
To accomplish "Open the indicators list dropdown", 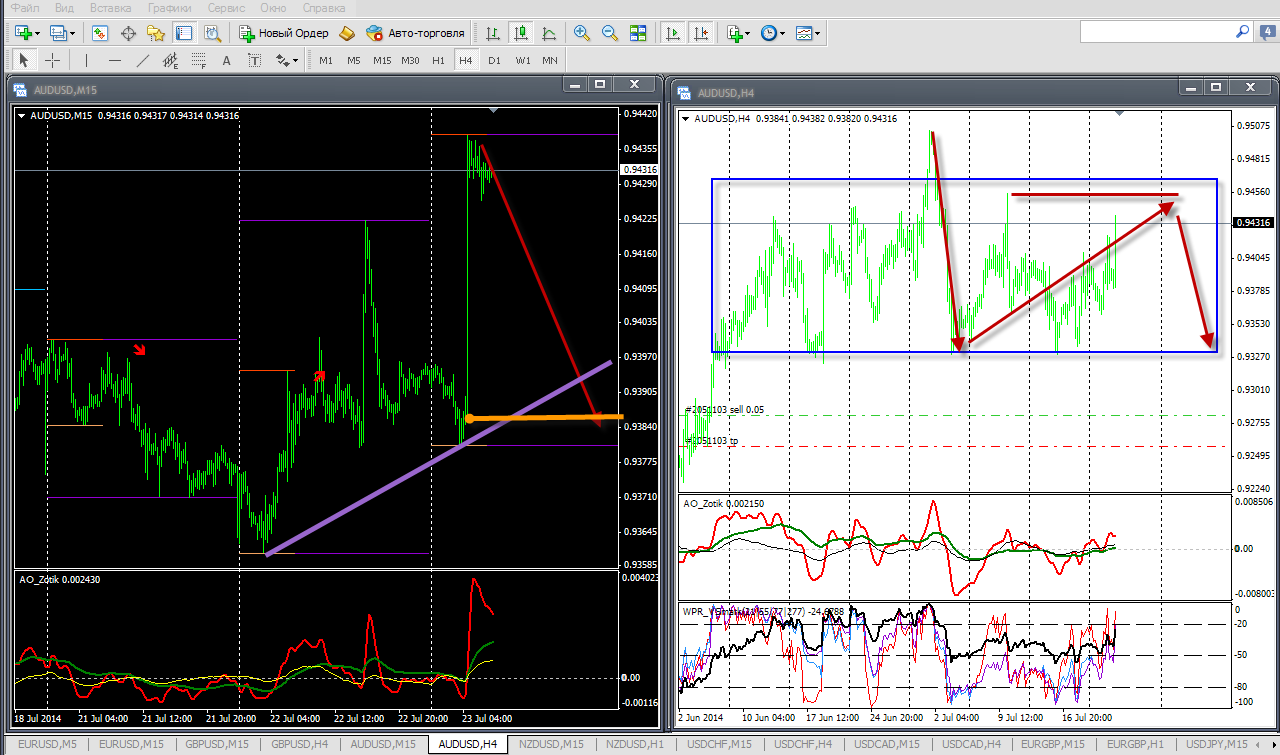I will pyautogui.click(x=738, y=33).
